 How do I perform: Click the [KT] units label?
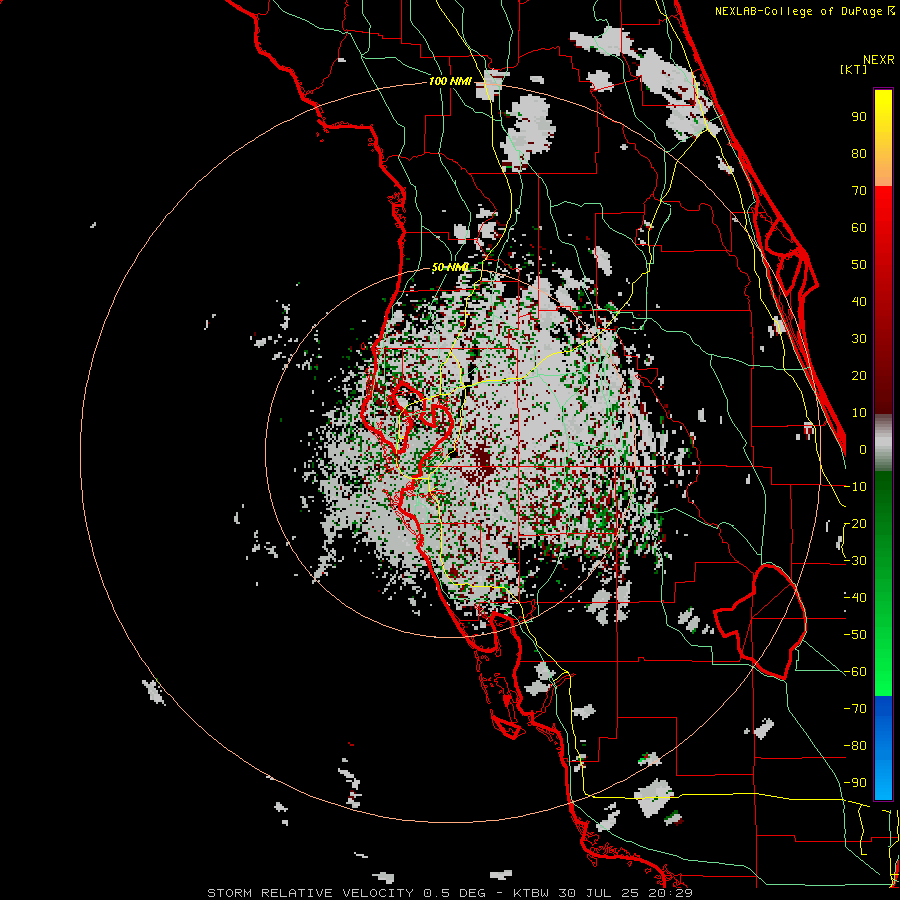(854, 69)
